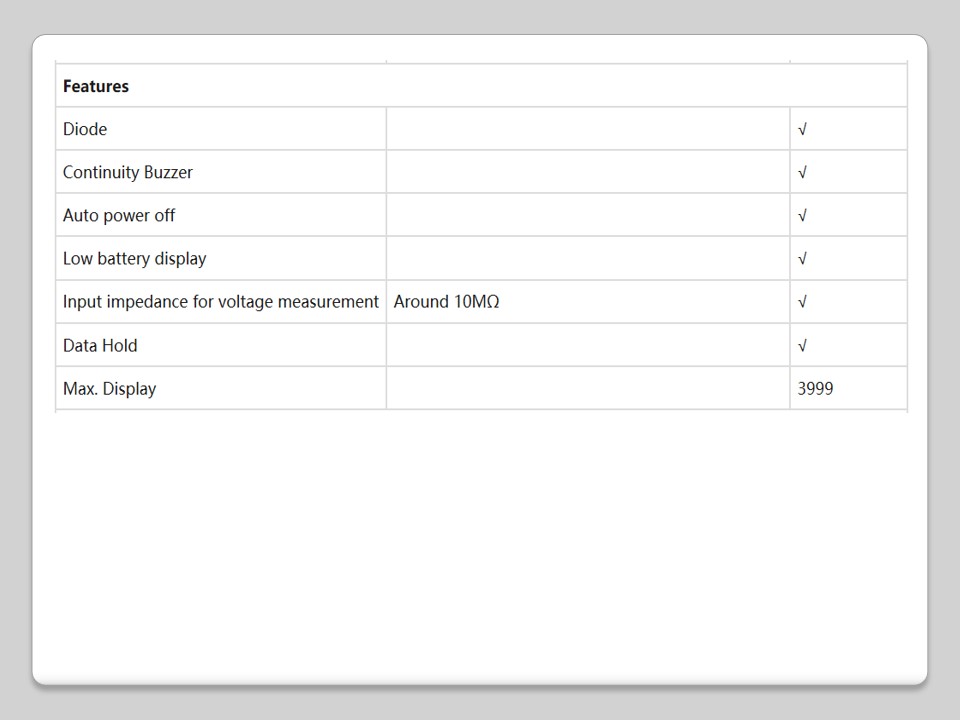This screenshot has height=720, width=960.
Task: Click the Data Hold row checkmark
Action: pyautogui.click(x=803, y=345)
